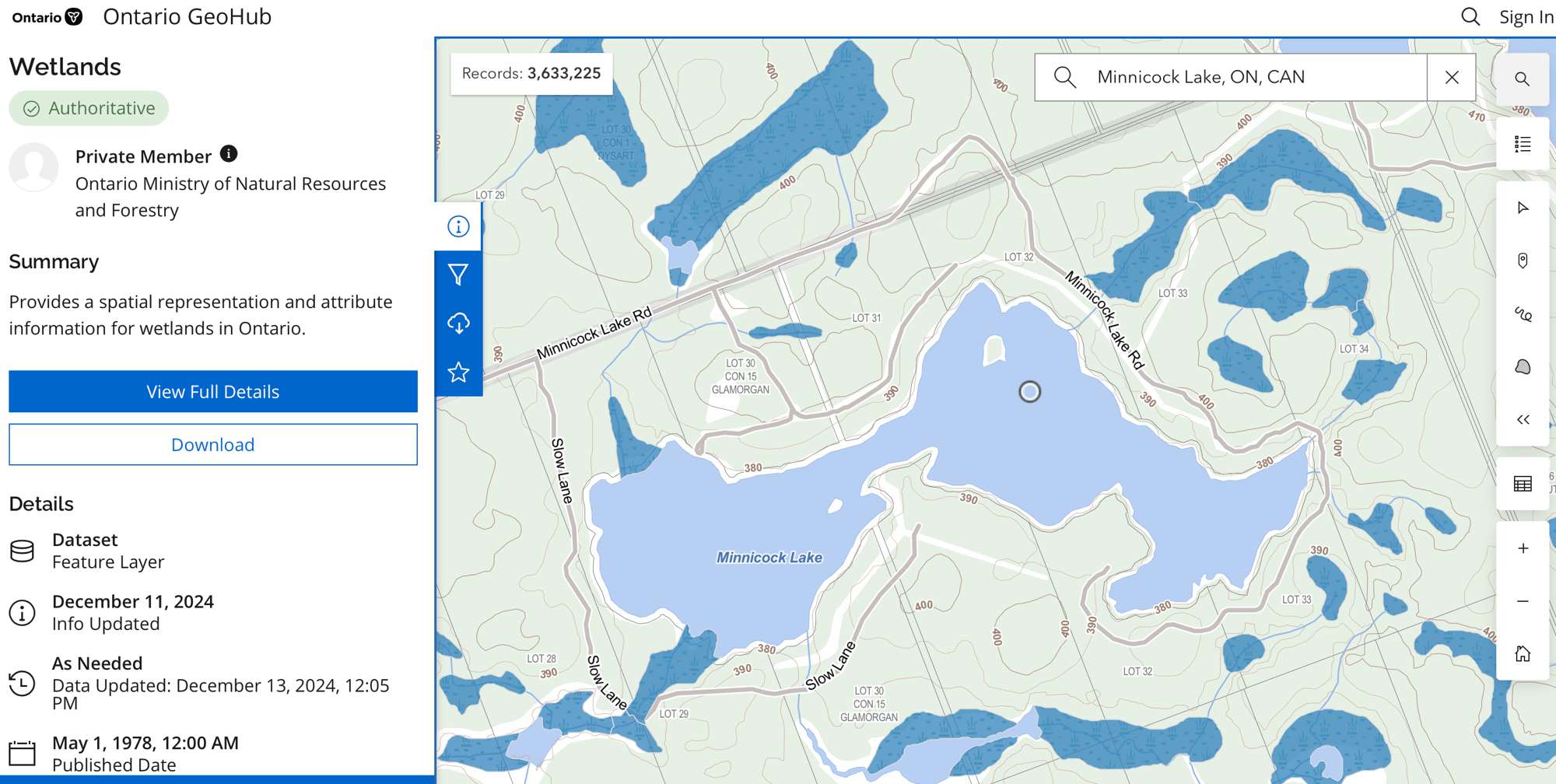Toggle the map search tool button
The height and width of the screenshot is (784, 1556).
click(1523, 79)
